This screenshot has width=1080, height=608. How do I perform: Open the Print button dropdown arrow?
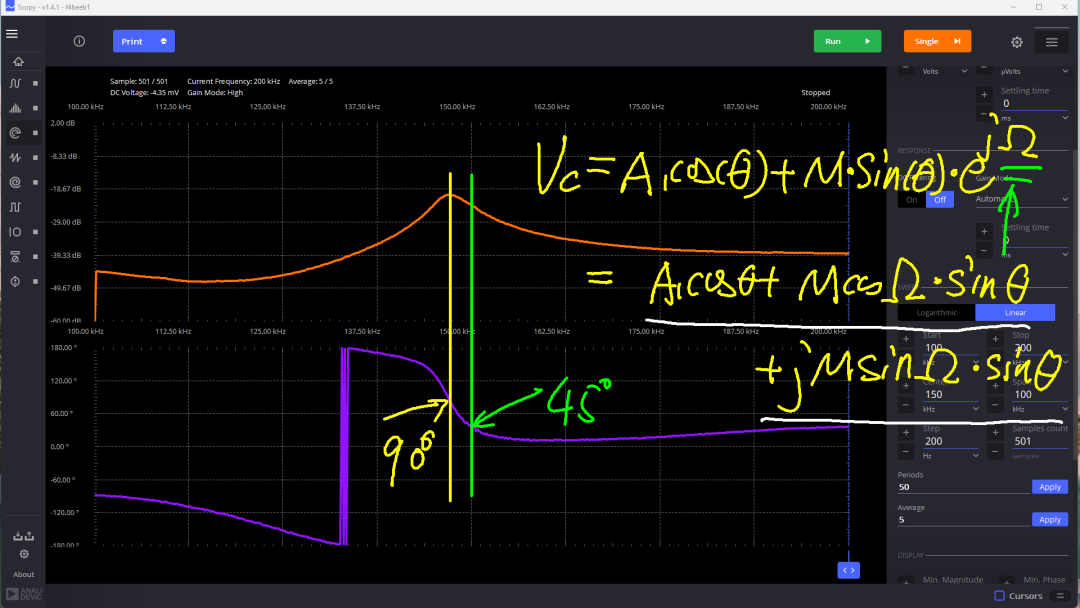[x=164, y=41]
